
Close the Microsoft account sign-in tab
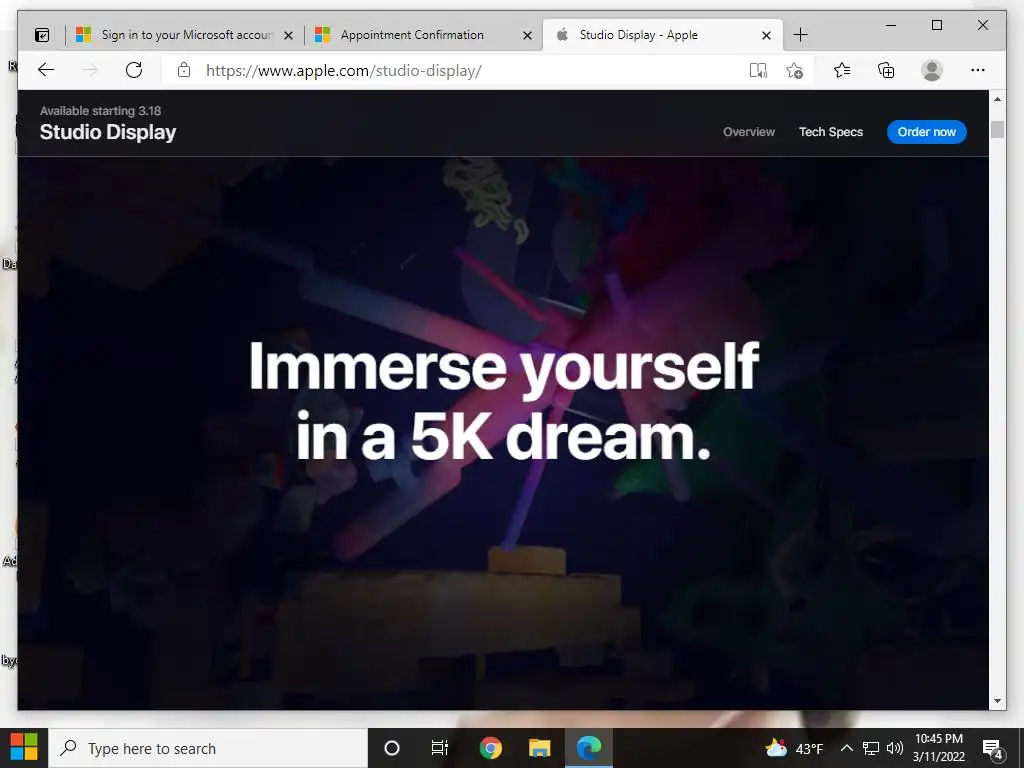pos(288,36)
